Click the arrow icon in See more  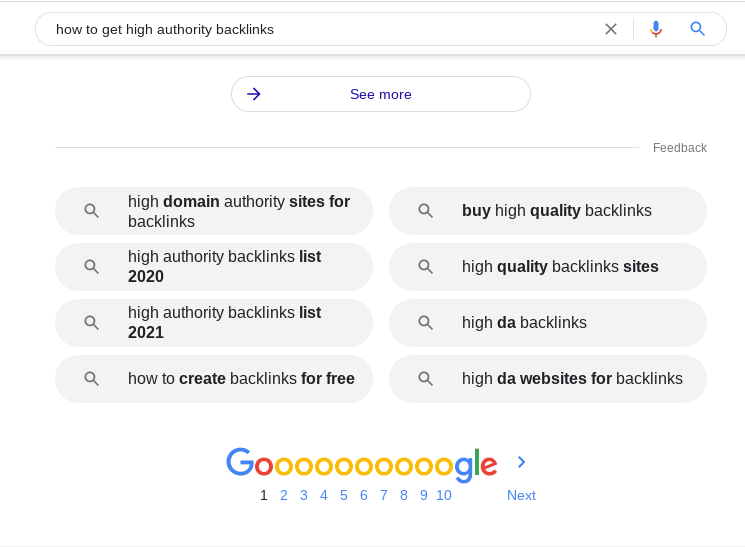254,94
